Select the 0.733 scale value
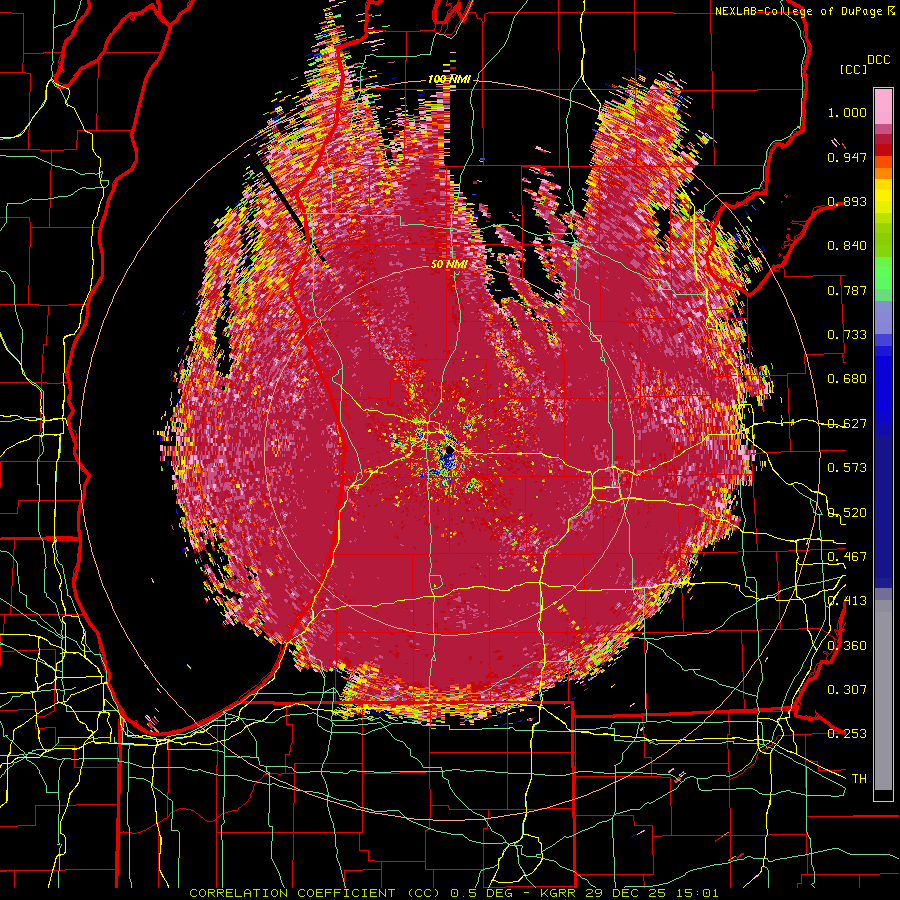Image resolution: width=900 pixels, height=900 pixels. [x=847, y=335]
